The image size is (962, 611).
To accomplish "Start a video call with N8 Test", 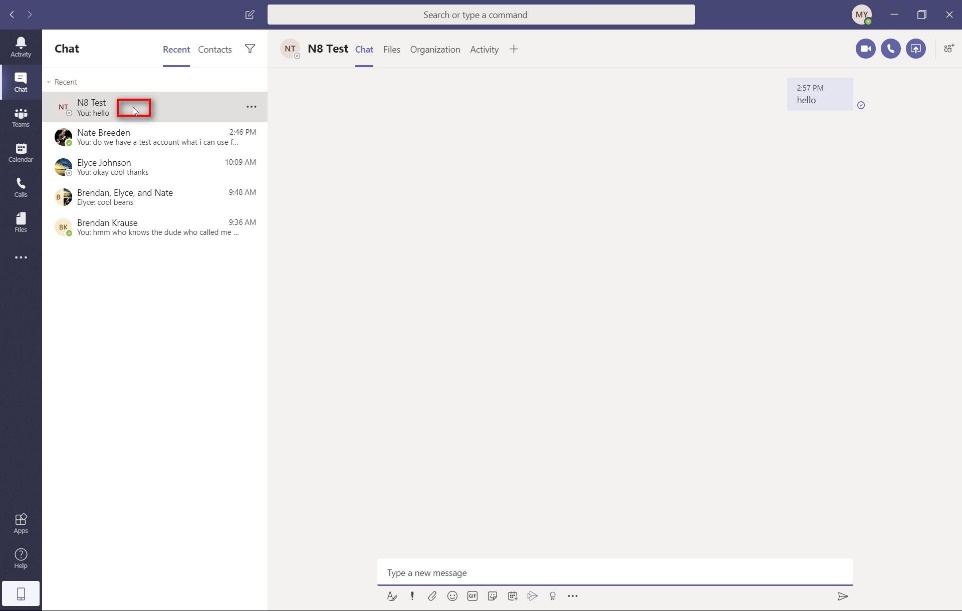I will click(866, 48).
